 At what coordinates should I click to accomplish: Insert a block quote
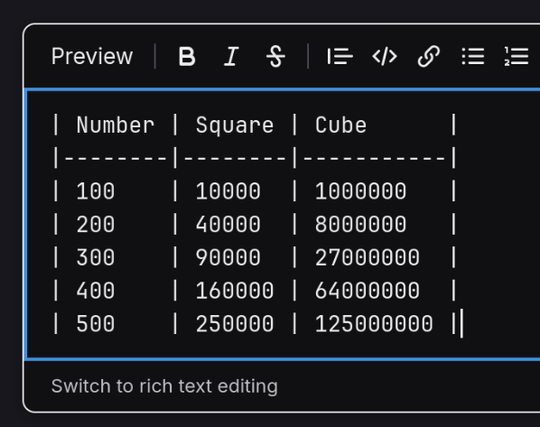coord(340,56)
